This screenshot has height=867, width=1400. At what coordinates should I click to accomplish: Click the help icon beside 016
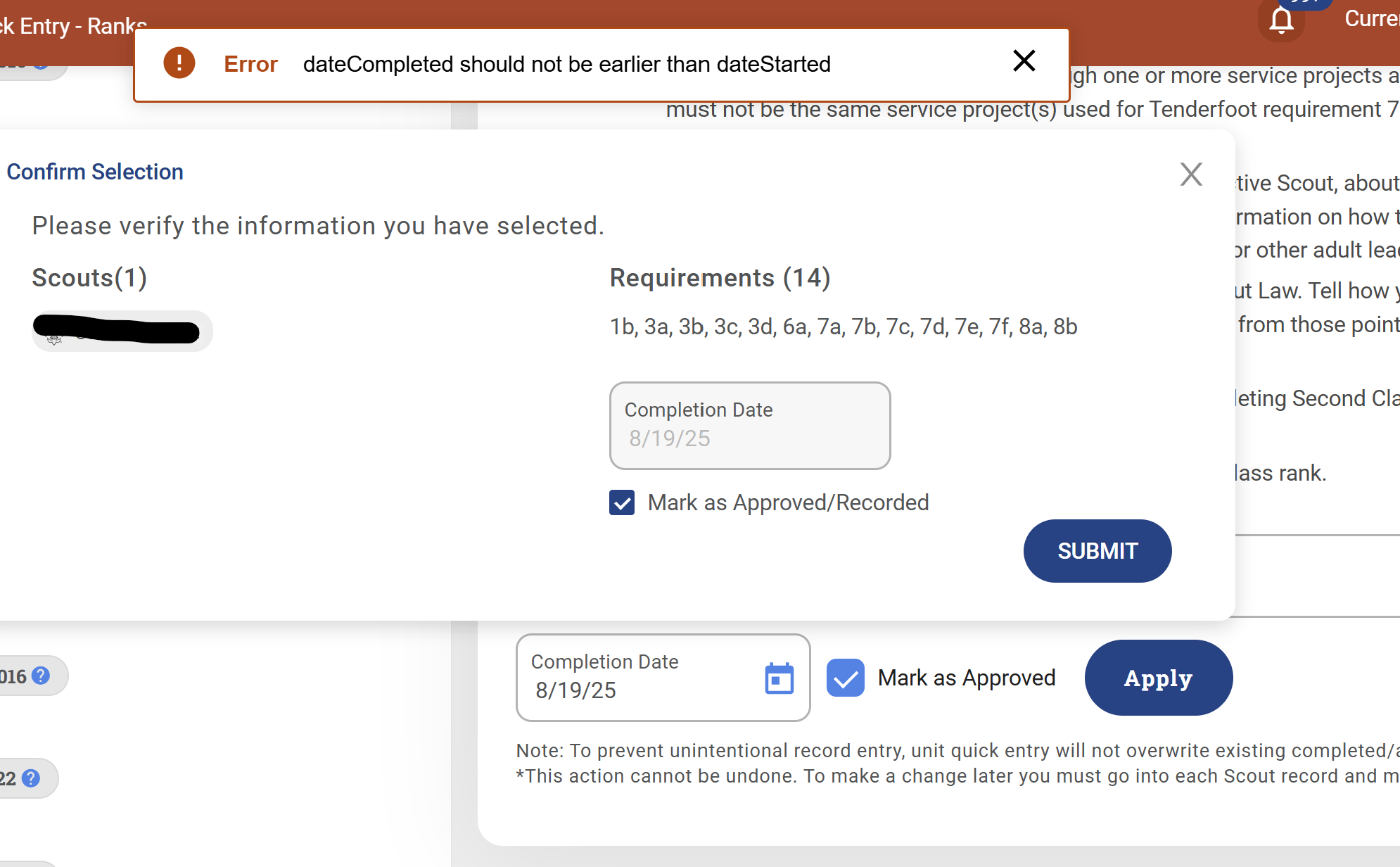click(42, 676)
